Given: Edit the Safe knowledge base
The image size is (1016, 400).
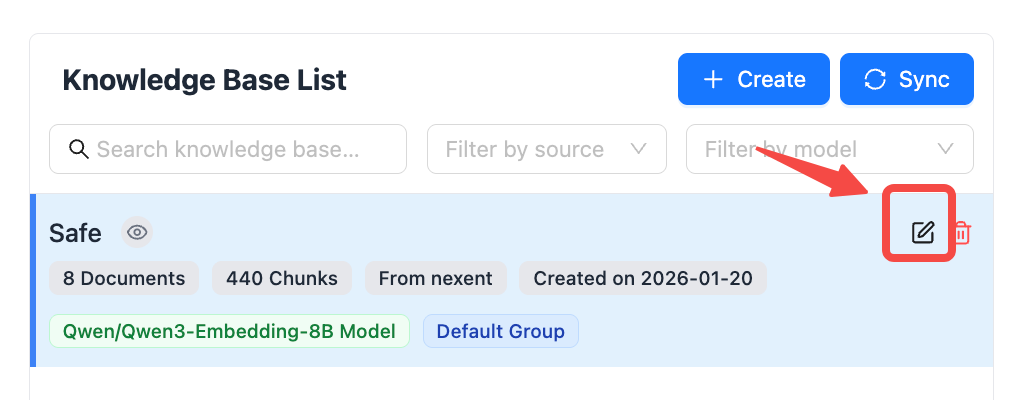Looking at the screenshot, I should tap(922, 233).
